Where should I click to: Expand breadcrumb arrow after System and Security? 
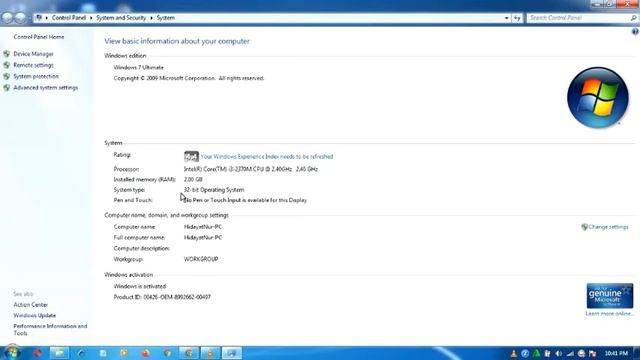[151, 18]
